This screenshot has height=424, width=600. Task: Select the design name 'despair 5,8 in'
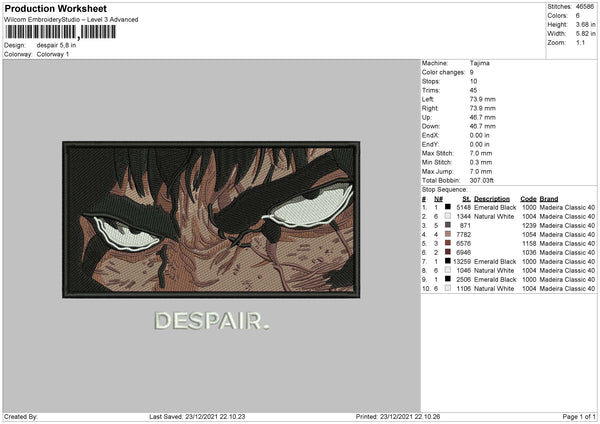[x=56, y=45]
